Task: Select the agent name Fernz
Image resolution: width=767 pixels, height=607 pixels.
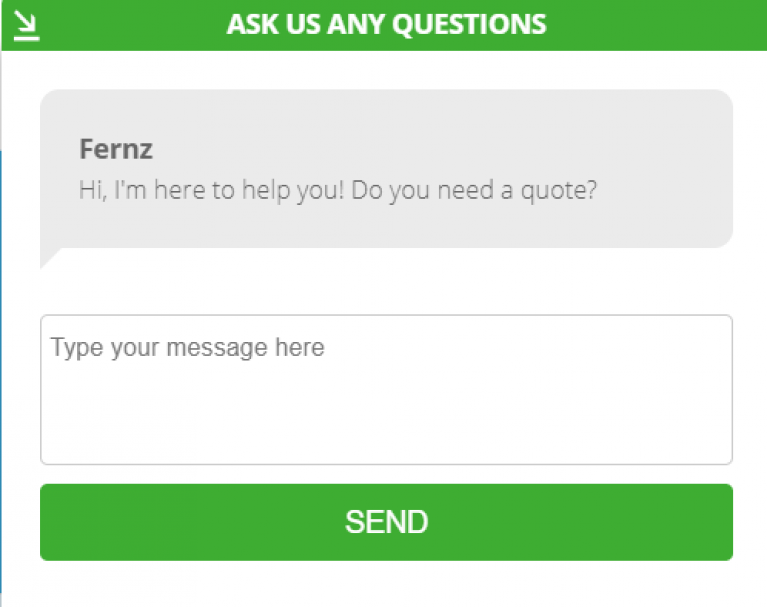Action: pos(116,150)
